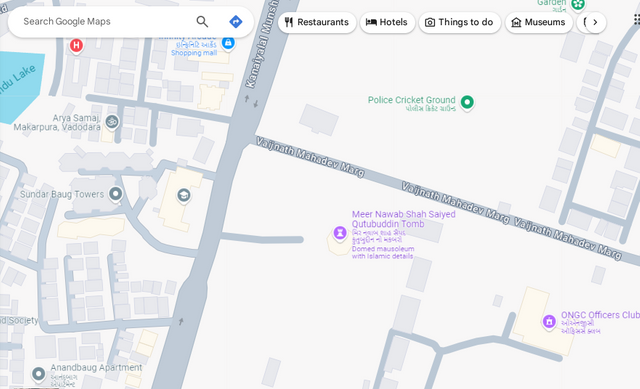640x389 pixels.
Task: Click 'Domed mausoleum with Islamic details' text
Action: click(x=383, y=252)
